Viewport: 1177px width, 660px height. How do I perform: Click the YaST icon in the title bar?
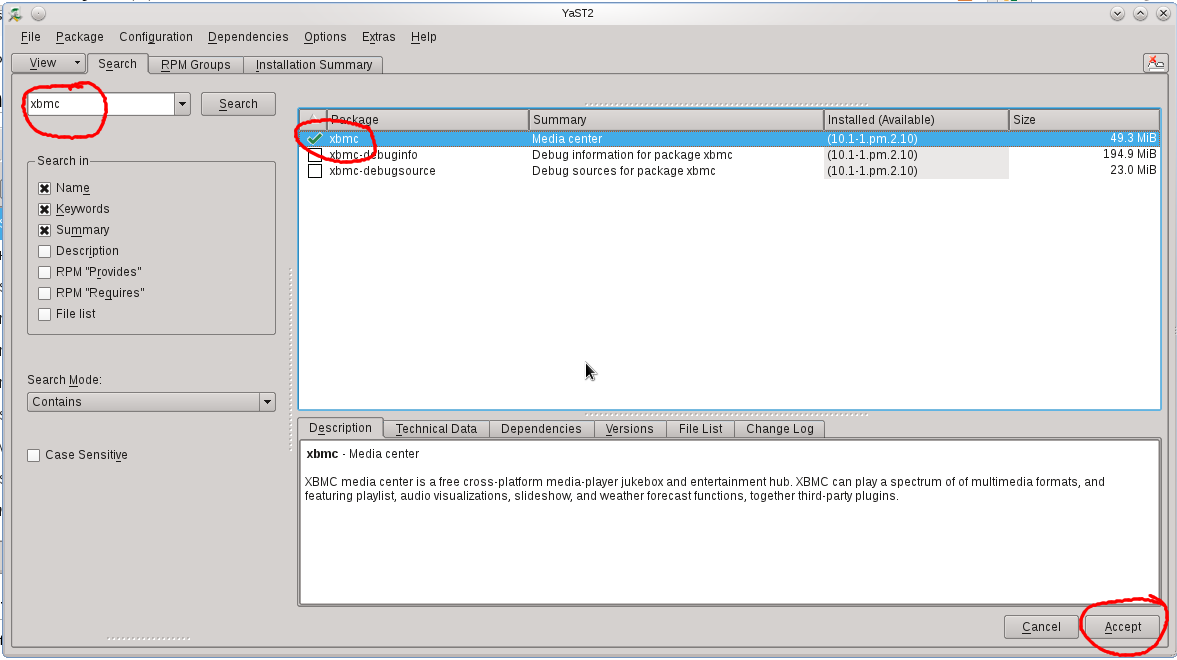[x=15, y=14]
